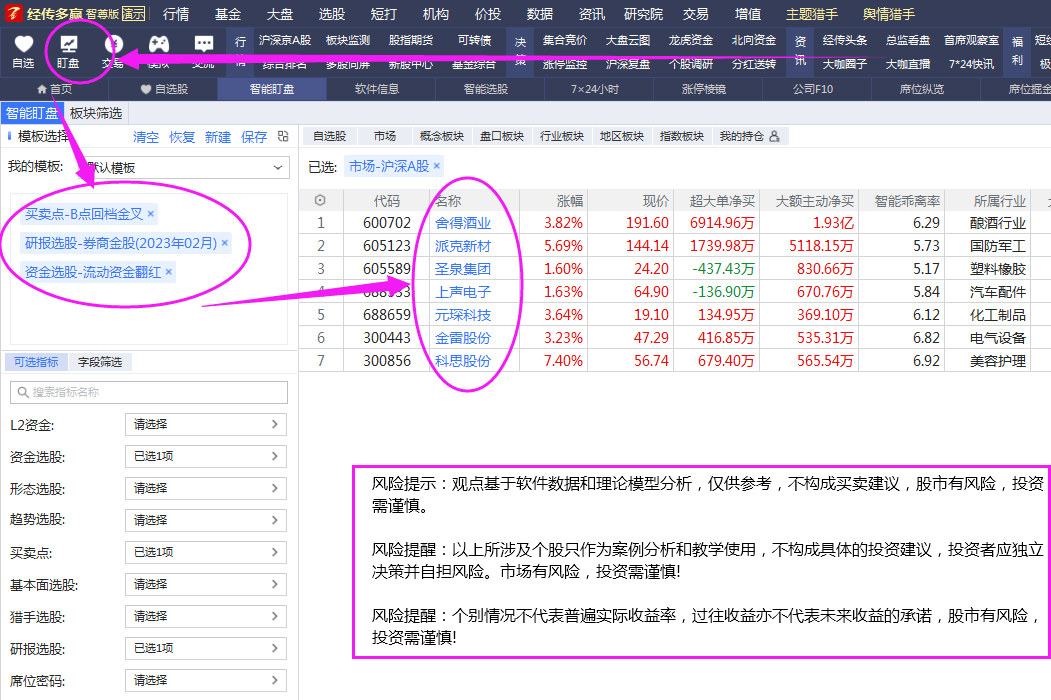
Task: Open the 舆情猎手 top menu
Action: [889, 13]
